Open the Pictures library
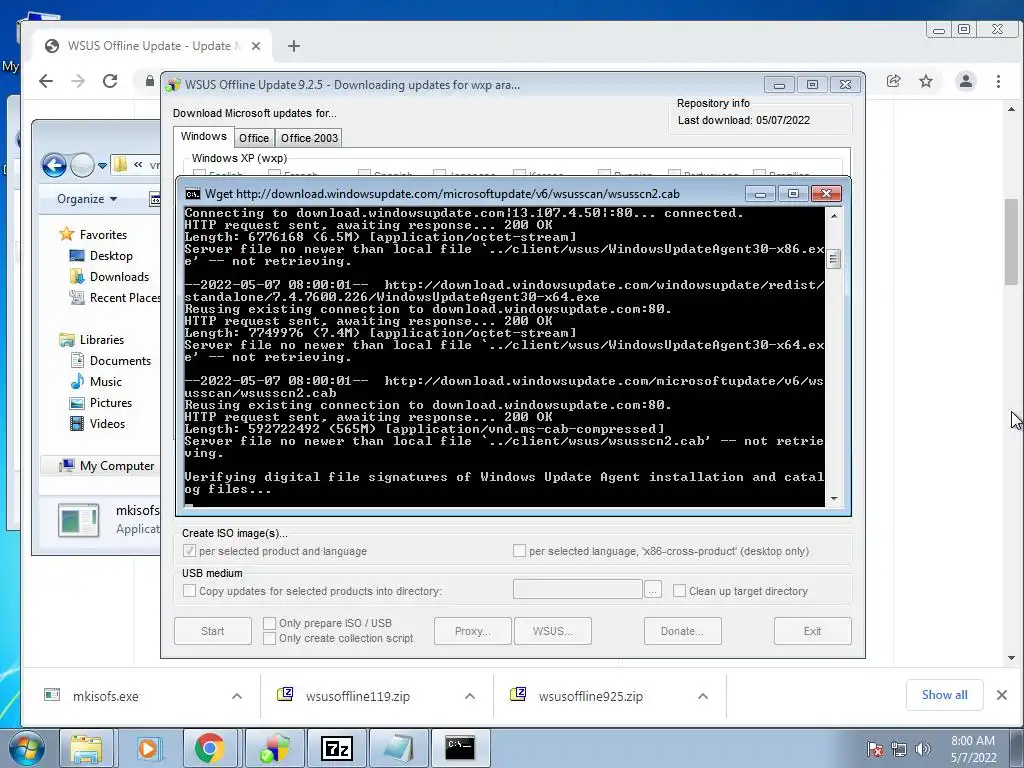1024x768 pixels. (110, 402)
